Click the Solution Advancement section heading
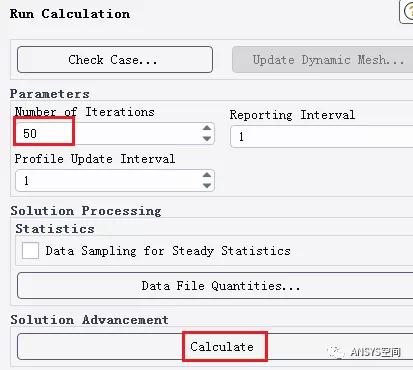 click(x=89, y=320)
